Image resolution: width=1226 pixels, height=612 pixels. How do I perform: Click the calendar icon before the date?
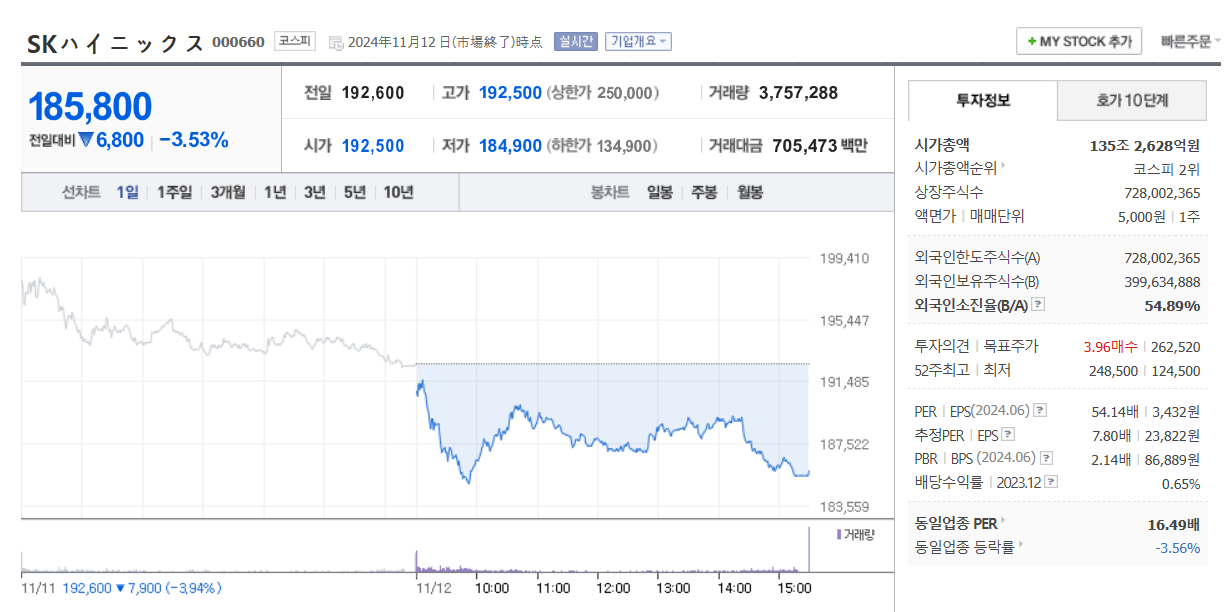pos(336,42)
